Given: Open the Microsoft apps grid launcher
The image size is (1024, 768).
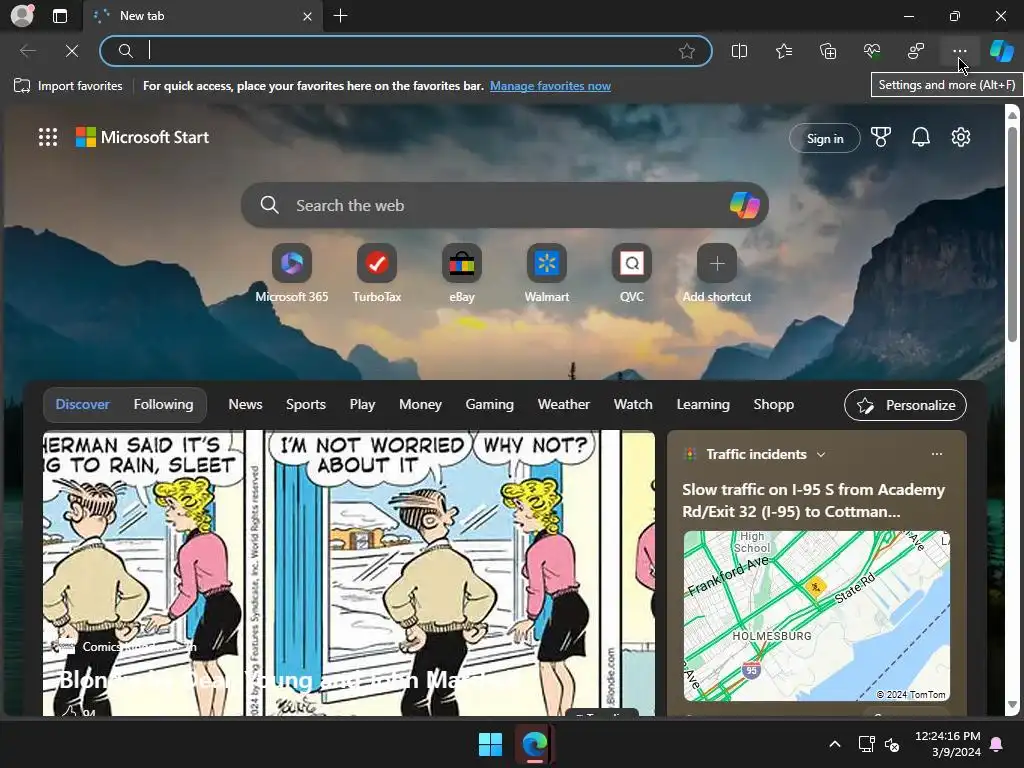Looking at the screenshot, I should tap(48, 137).
